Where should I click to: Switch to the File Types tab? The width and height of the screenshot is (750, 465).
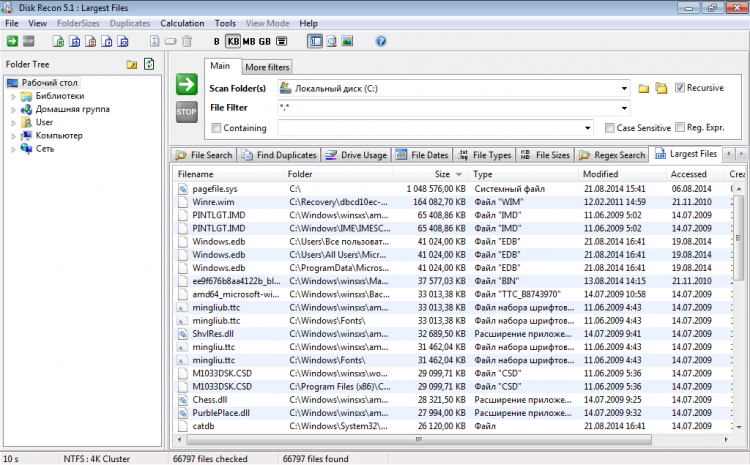click(x=484, y=155)
